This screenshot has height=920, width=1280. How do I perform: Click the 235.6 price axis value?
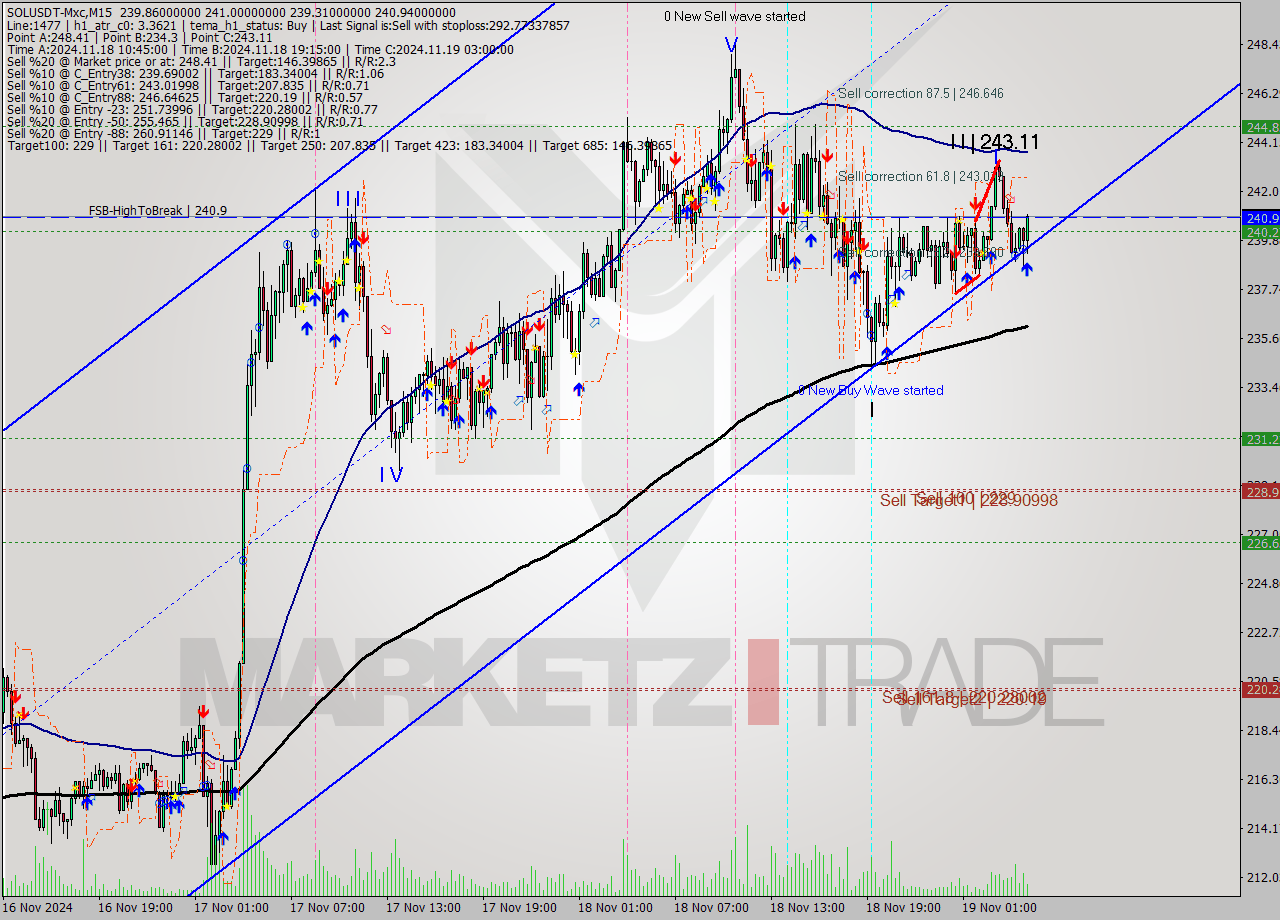point(1262,338)
